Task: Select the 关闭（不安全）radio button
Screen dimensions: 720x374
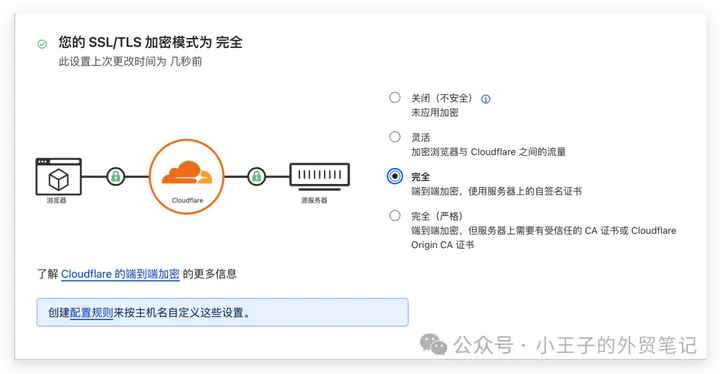Action: 394,97
